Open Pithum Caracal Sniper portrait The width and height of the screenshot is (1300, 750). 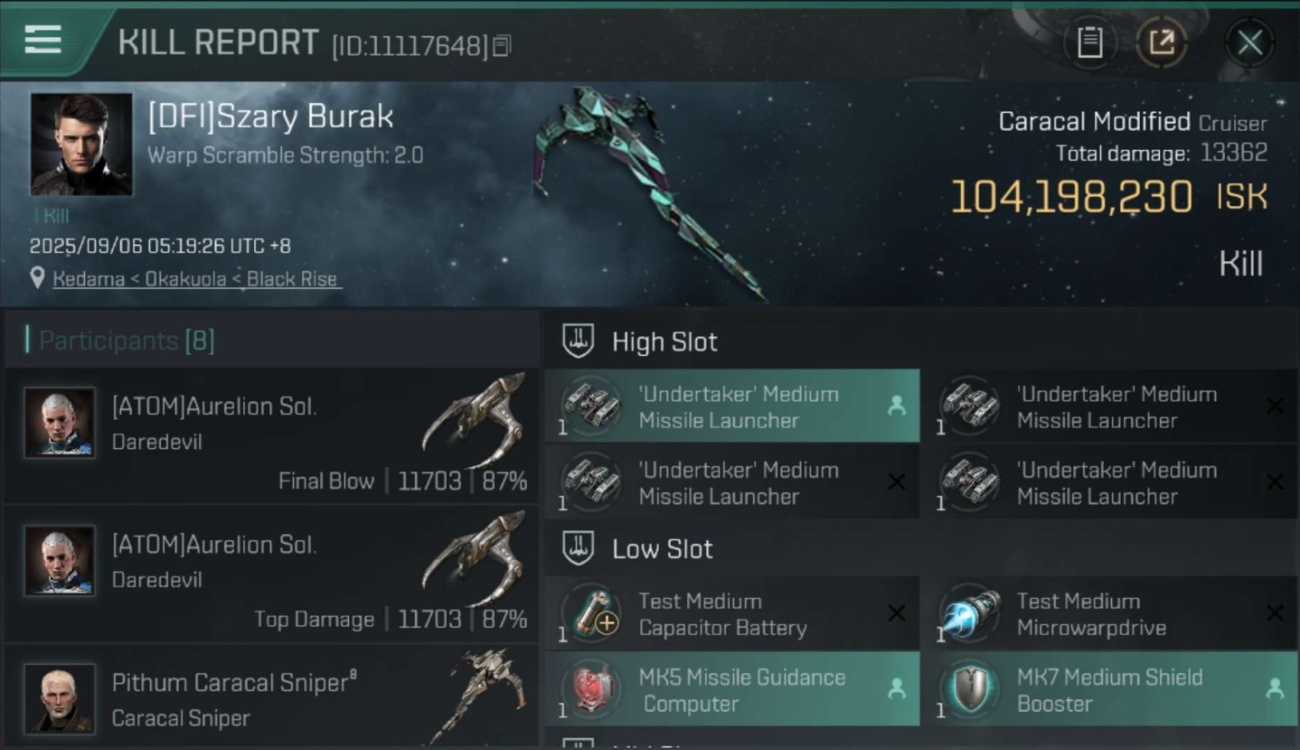pyautogui.click(x=60, y=697)
